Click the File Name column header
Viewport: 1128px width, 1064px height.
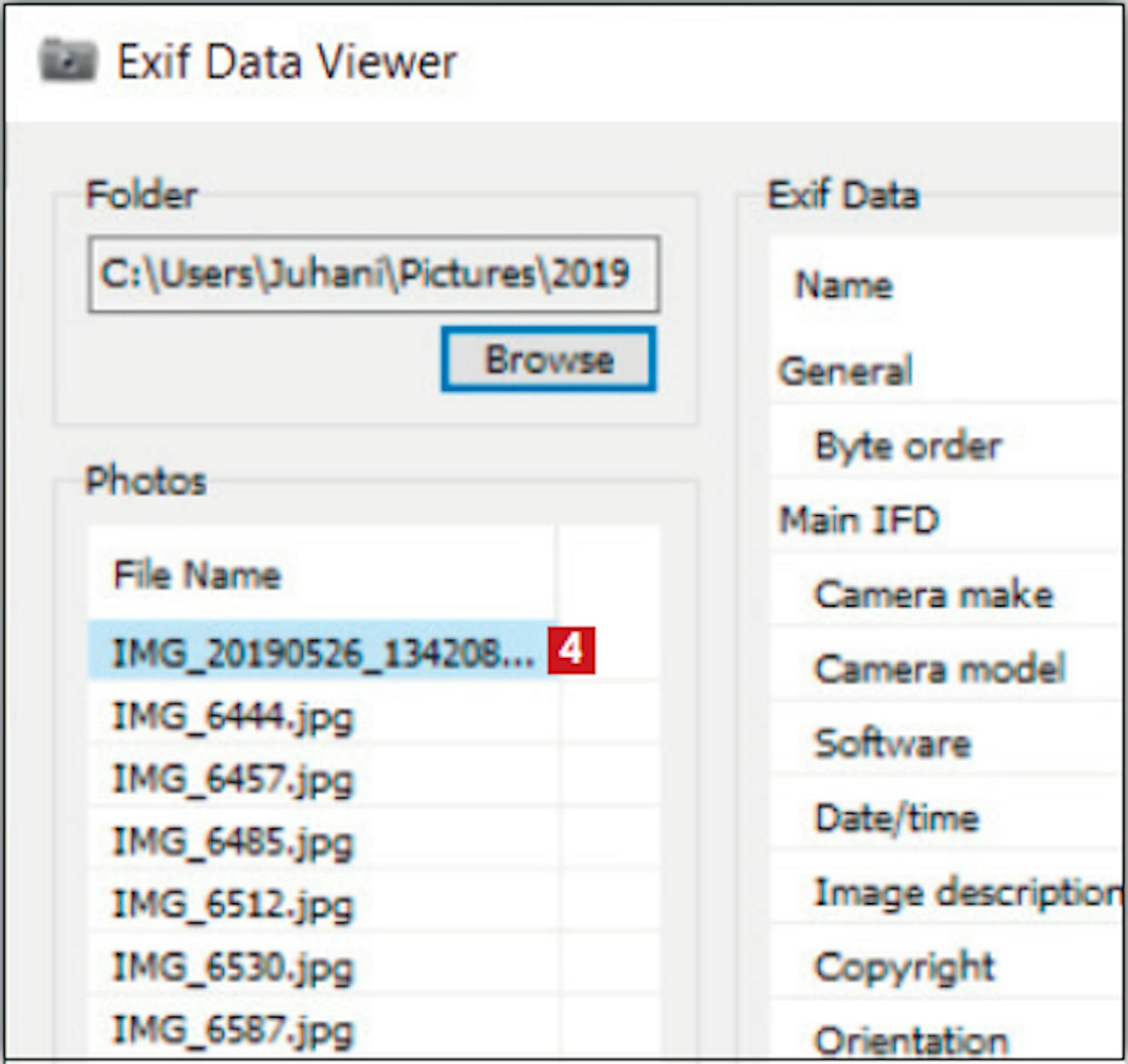[197, 575]
